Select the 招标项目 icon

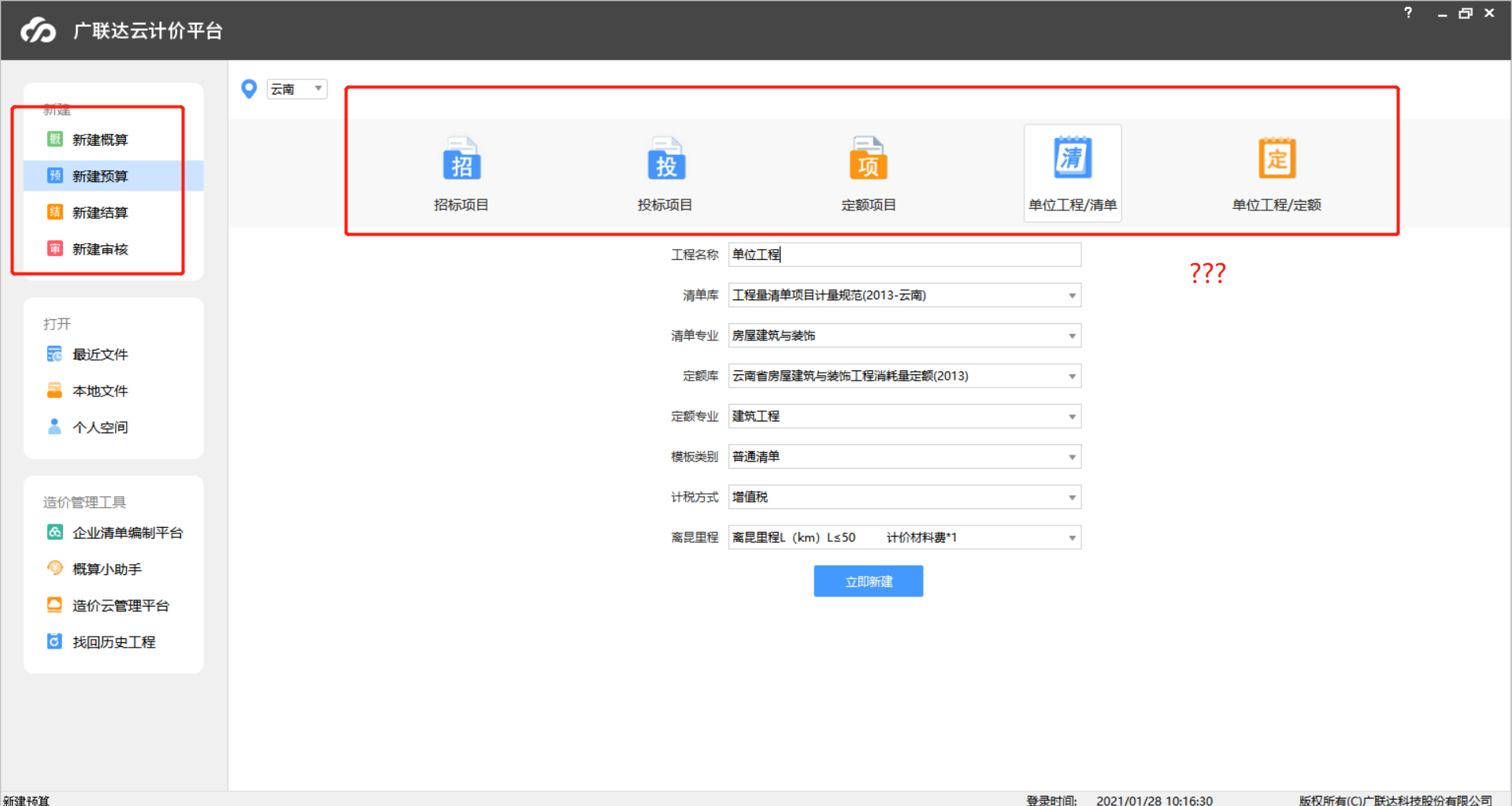click(461, 158)
